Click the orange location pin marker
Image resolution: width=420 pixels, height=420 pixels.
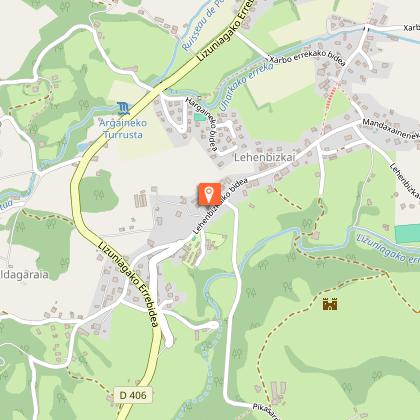(210, 194)
